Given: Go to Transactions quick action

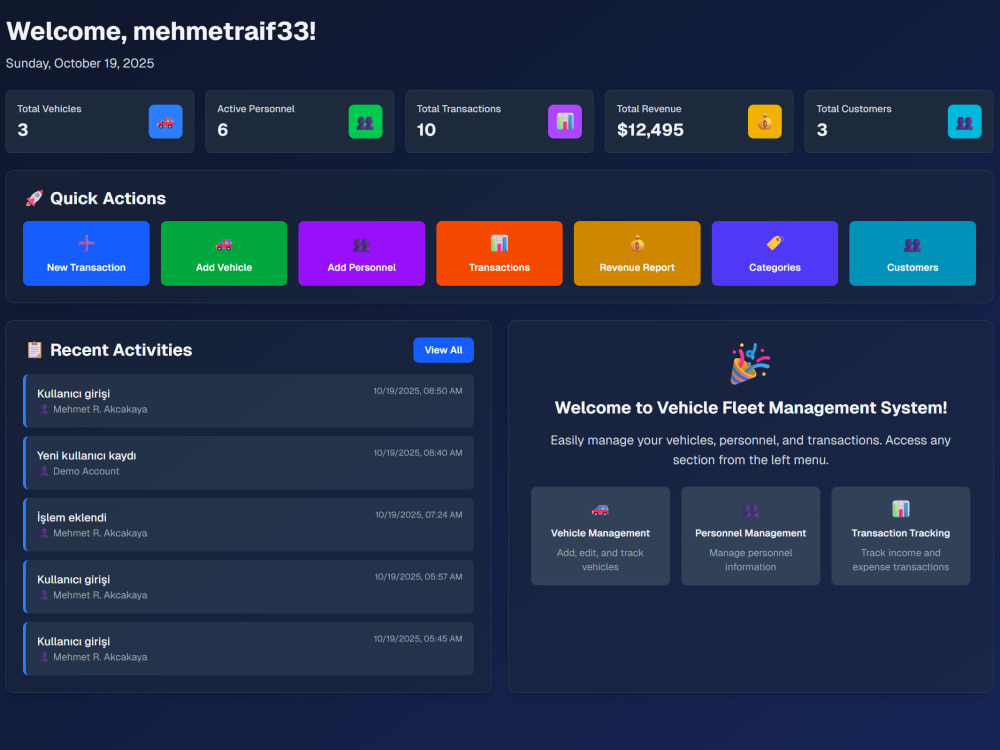Looking at the screenshot, I should coord(499,253).
